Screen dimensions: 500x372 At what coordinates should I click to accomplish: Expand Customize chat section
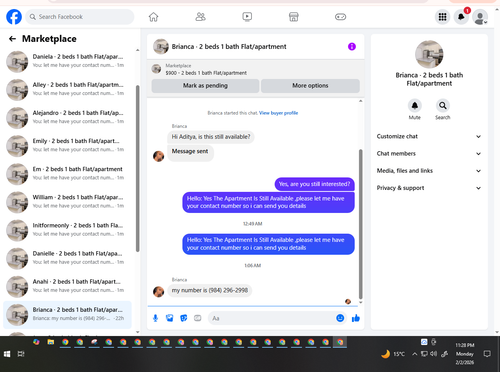click(x=429, y=136)
